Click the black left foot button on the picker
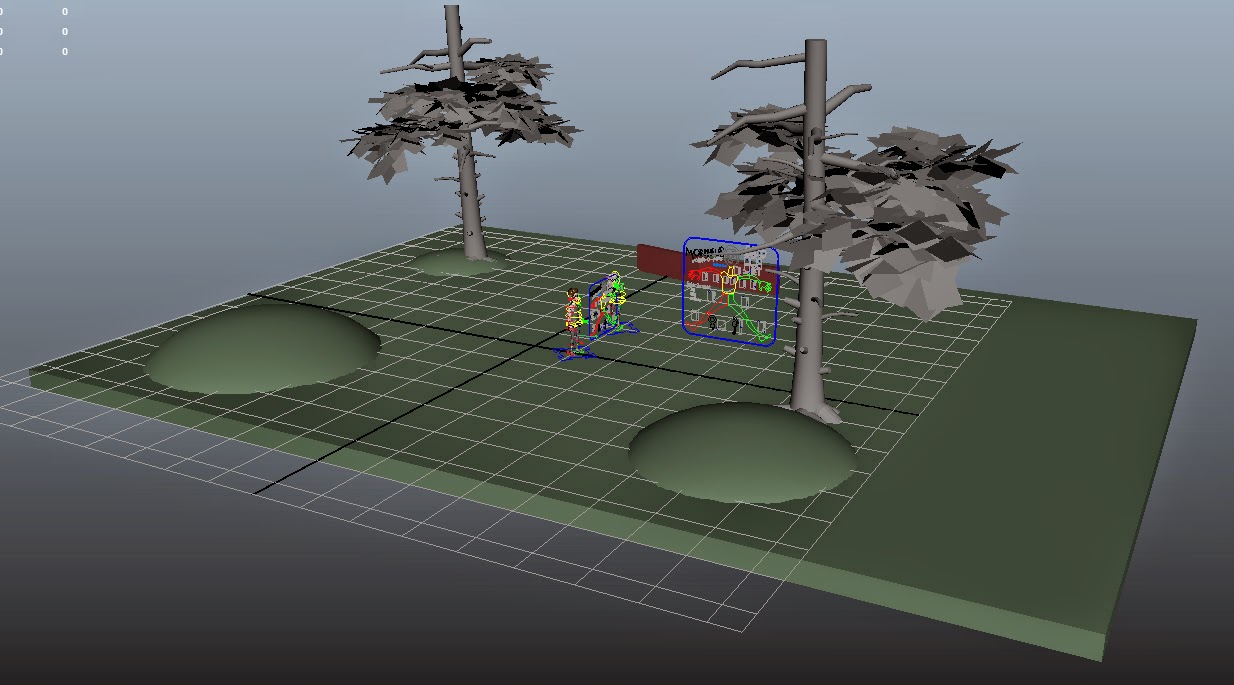The width and height of the screenshot is (1234, 685). coord(712,322)
